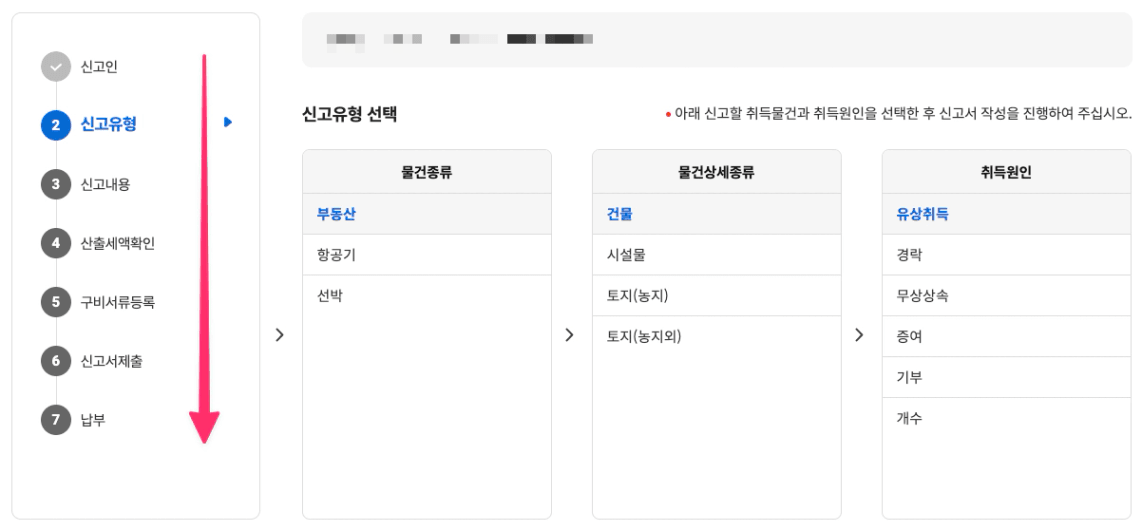Click the step 7 circle icon
This screenshot has width=1142, height=531.
tap(56, 420)
